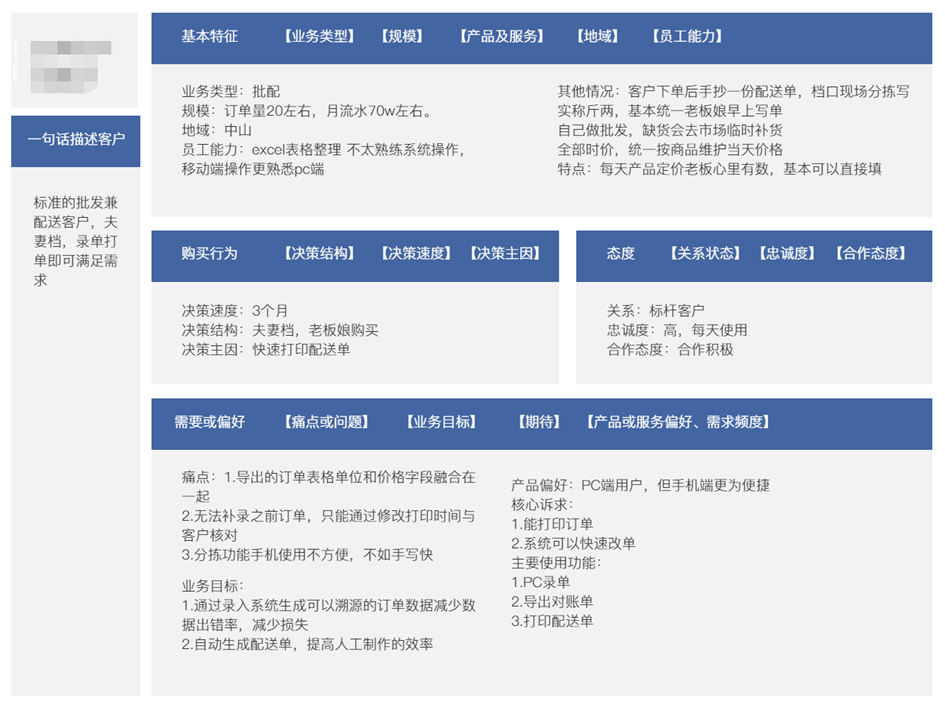Viewport: 945px width, 702px height.
Task: Click the 态度 section title
Action: click(621, 253)
